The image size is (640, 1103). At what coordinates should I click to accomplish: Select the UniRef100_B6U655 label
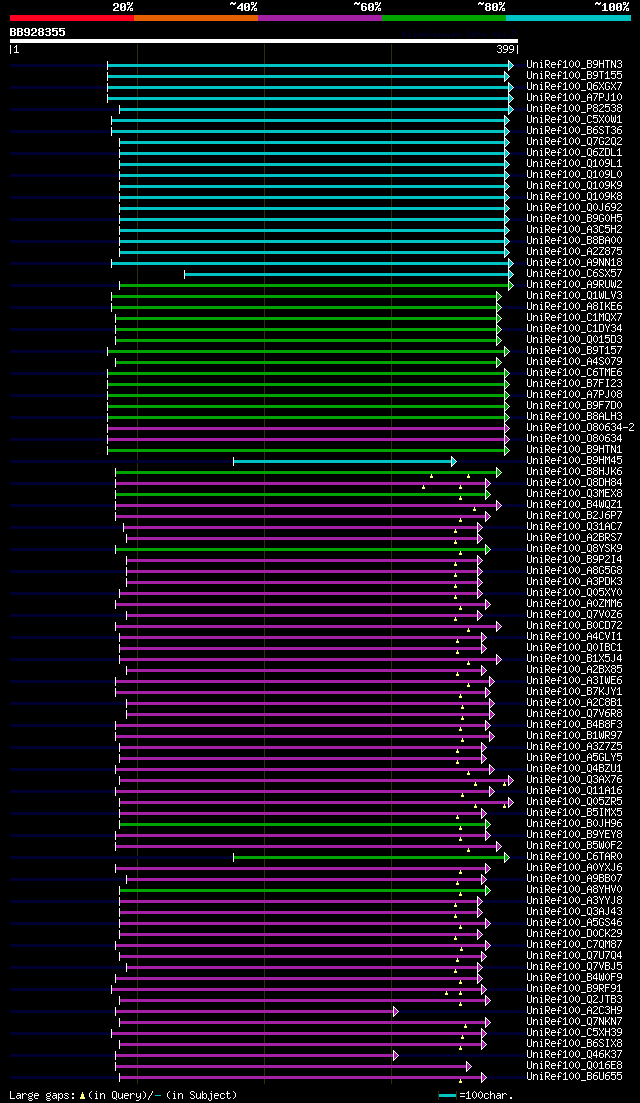(x=574, y=1077)
